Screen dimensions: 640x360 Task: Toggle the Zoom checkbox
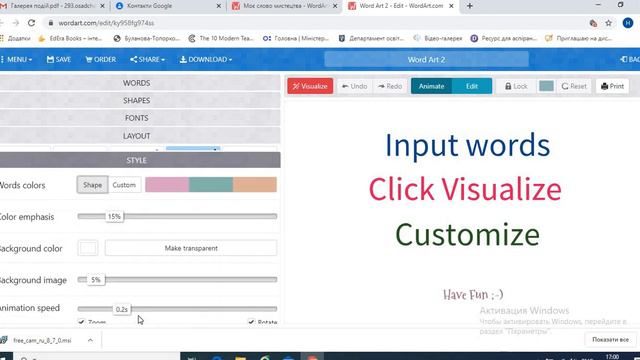coord(81,322)
